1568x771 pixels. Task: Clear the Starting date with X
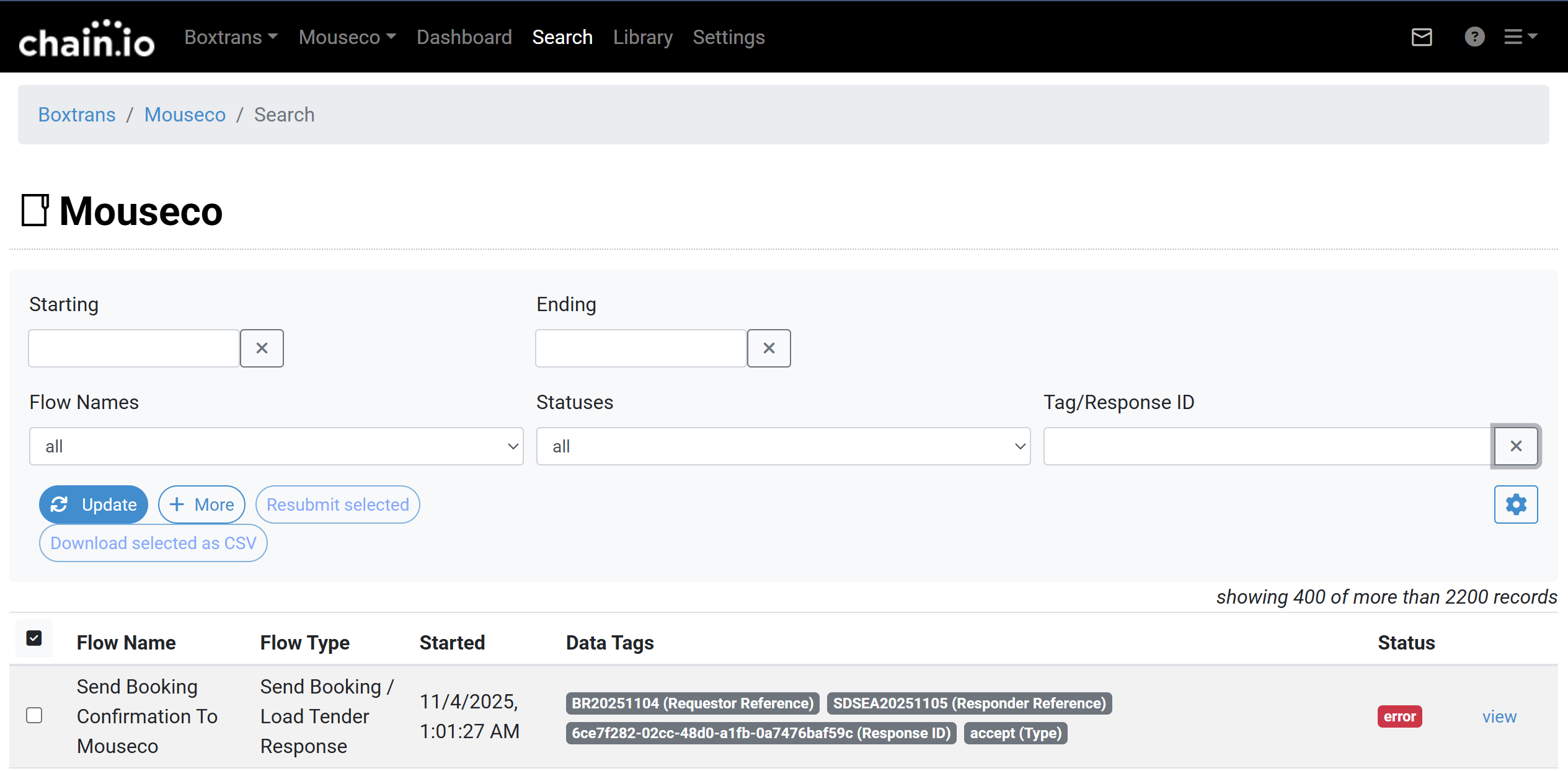[262, 348]
